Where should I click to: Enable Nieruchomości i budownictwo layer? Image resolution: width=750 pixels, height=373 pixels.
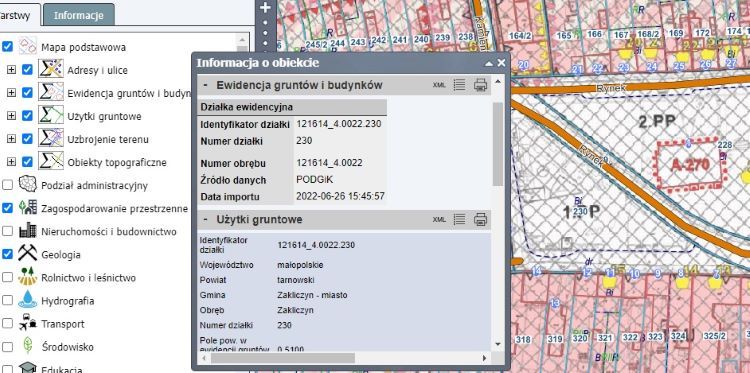[x=7, y=231]
